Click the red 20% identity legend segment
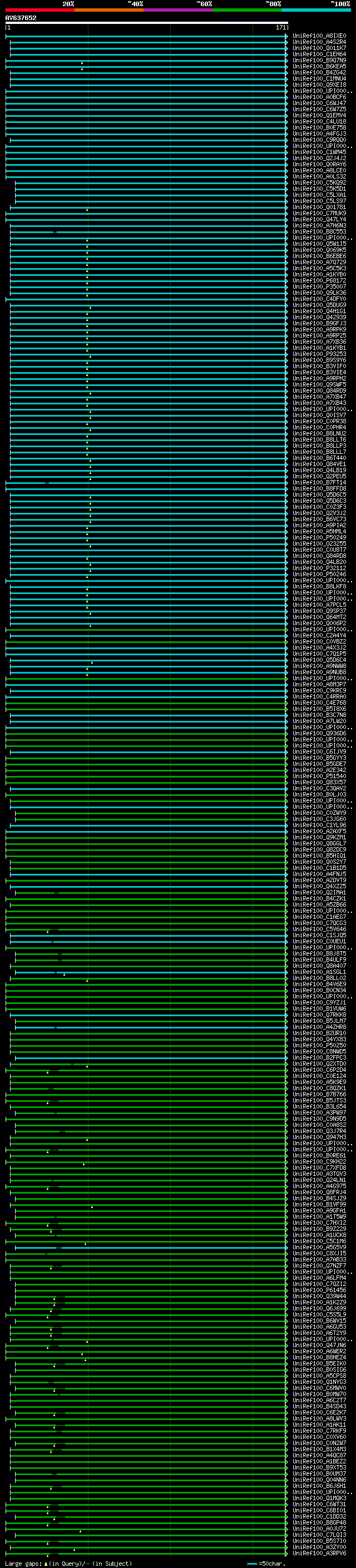Viewport: 356px width, 1568px height. (x=39, y=10)
